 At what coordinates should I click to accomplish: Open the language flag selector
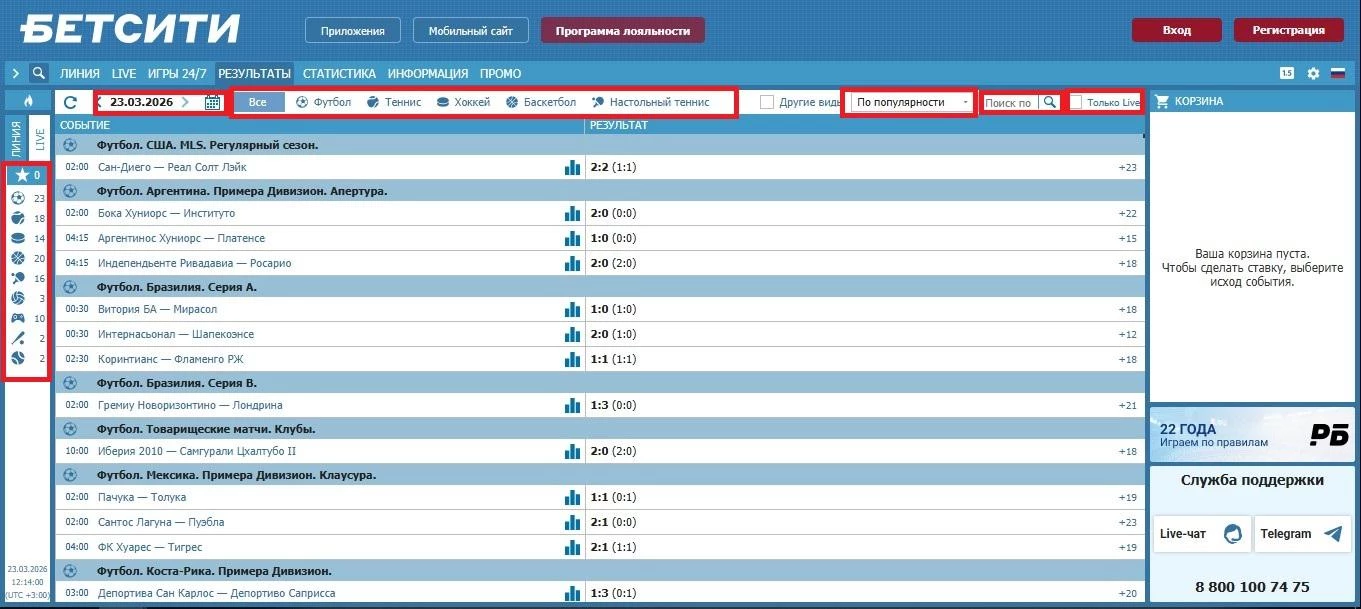[1338, 73]
